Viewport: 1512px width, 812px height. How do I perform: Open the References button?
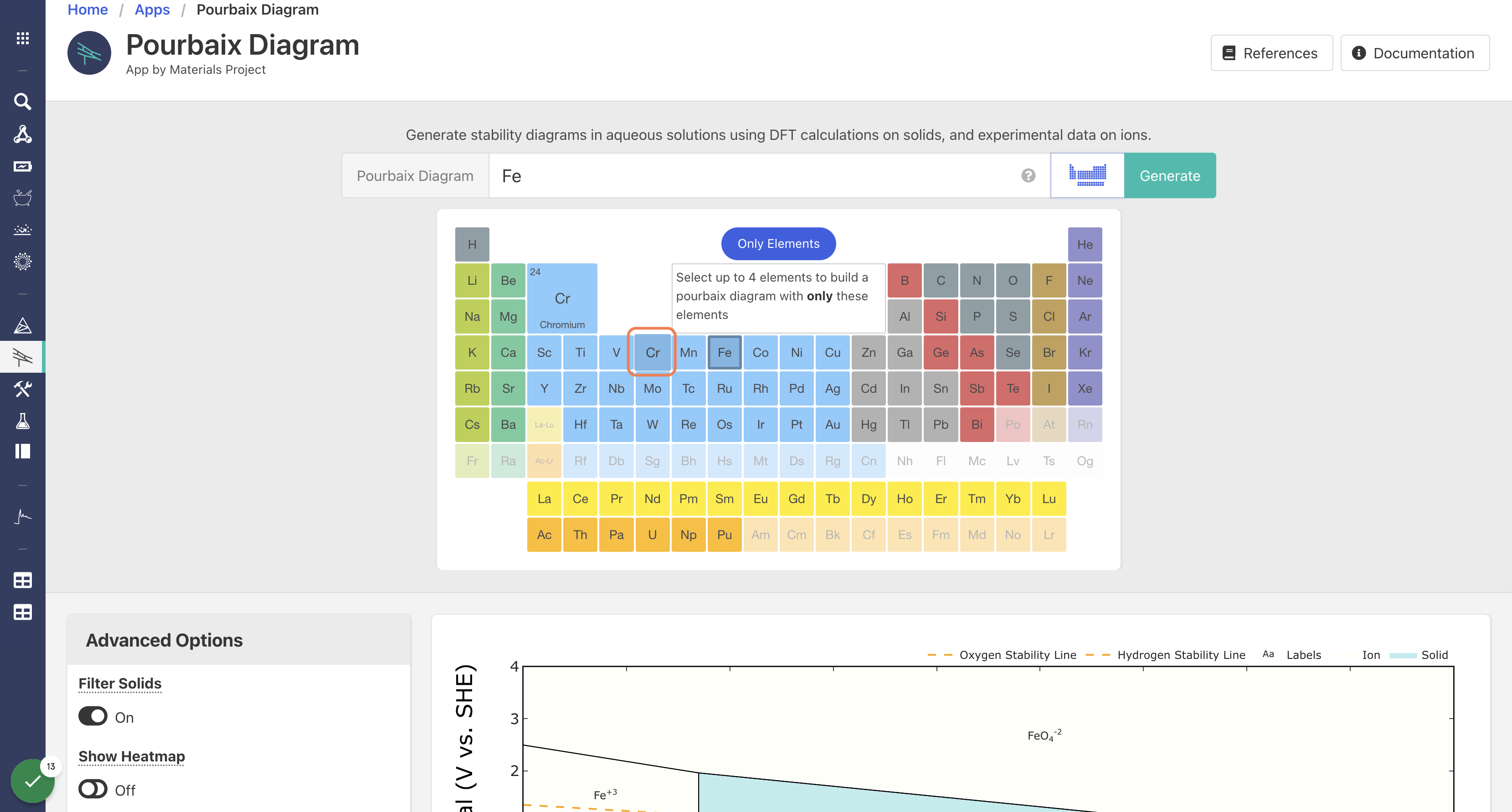tap(1271, 53)
